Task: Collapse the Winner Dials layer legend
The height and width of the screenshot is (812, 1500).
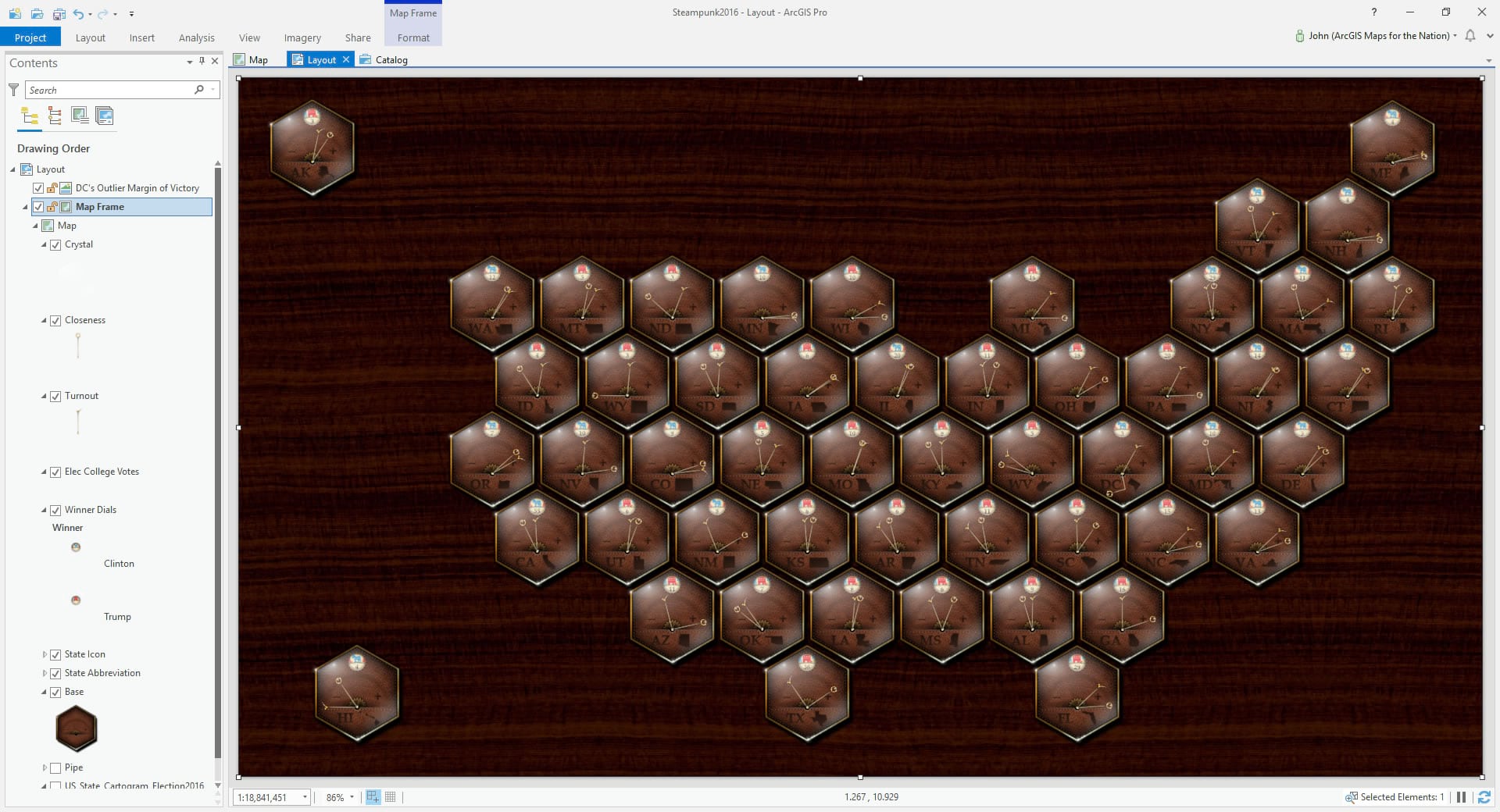Action: click(x=45, y=510)
